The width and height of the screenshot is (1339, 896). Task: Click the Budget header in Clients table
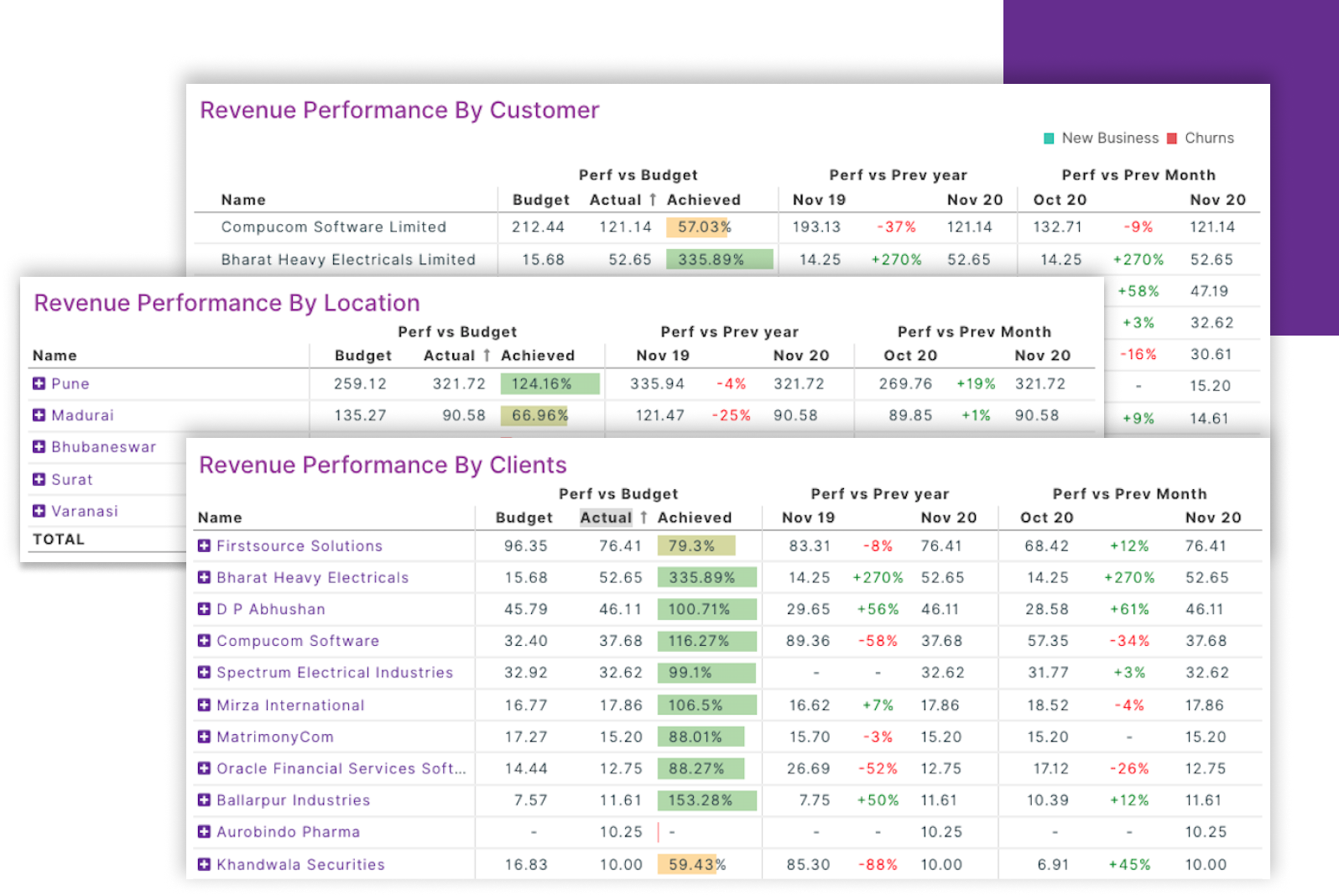click(524, 518)
